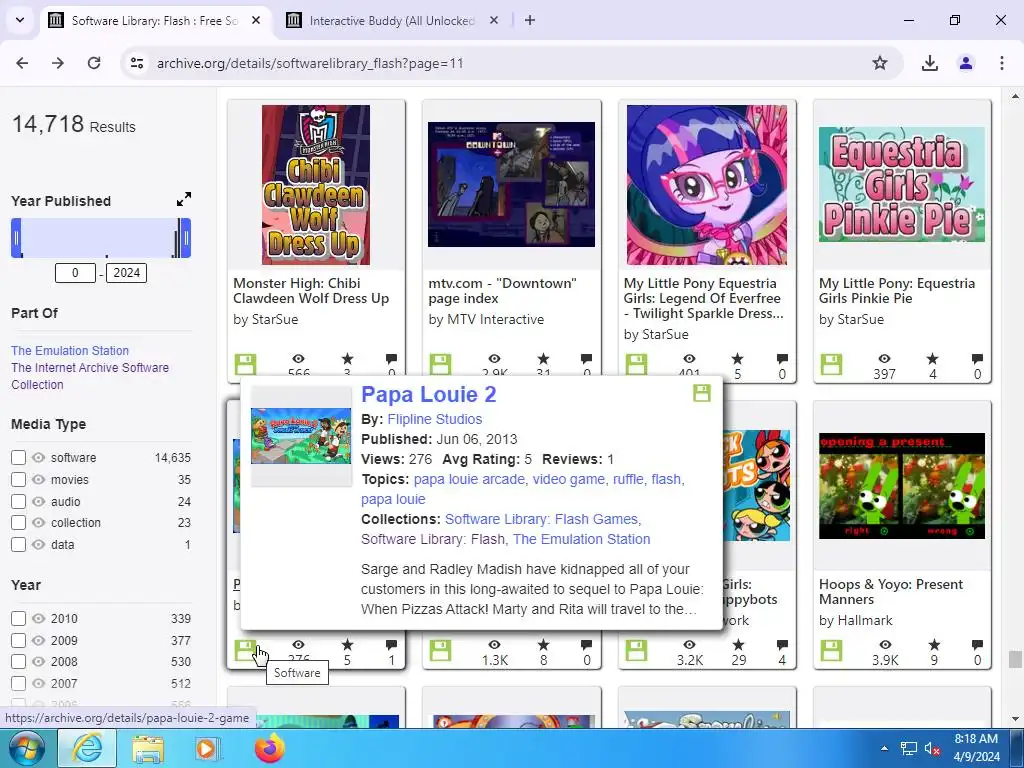
Task: Check the software media type box
Action: click(x=18, y=457)
